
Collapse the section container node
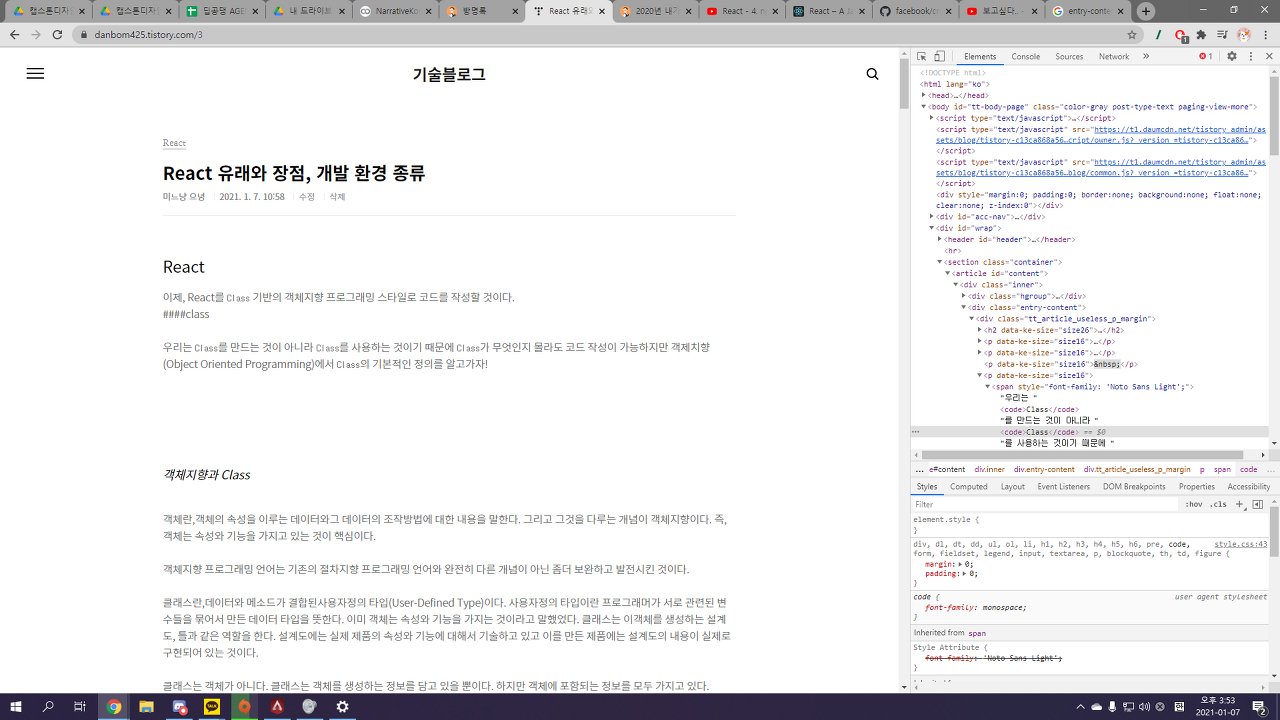click(940, 262)
